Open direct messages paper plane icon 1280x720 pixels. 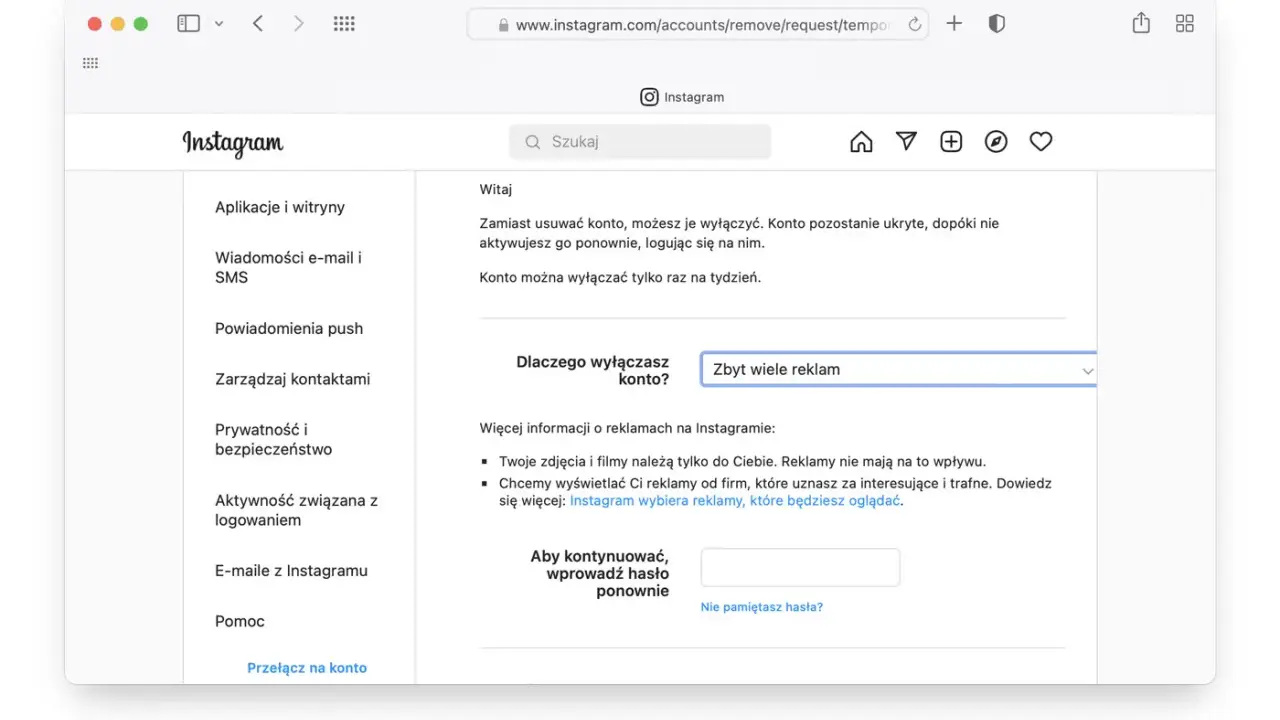tap(906, 142)
